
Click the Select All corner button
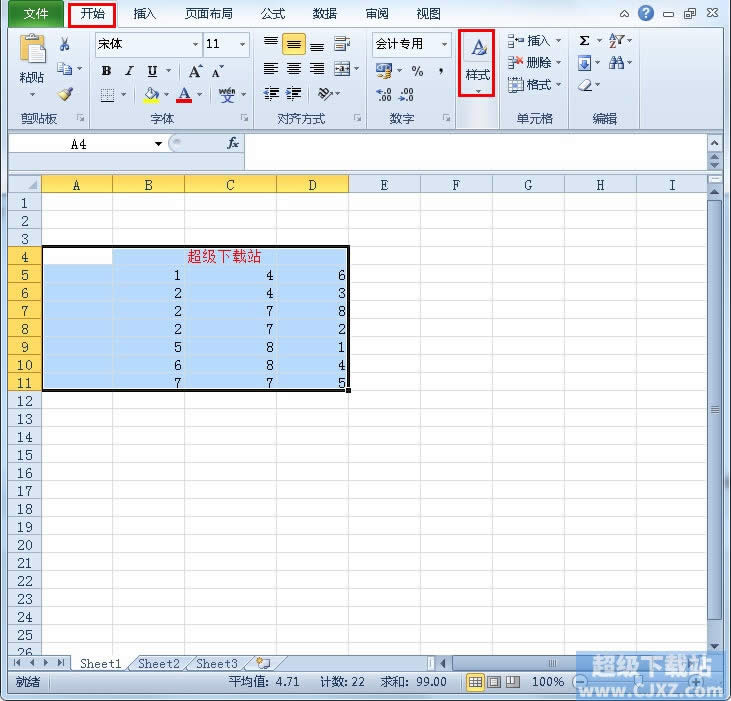click(25, 185)
